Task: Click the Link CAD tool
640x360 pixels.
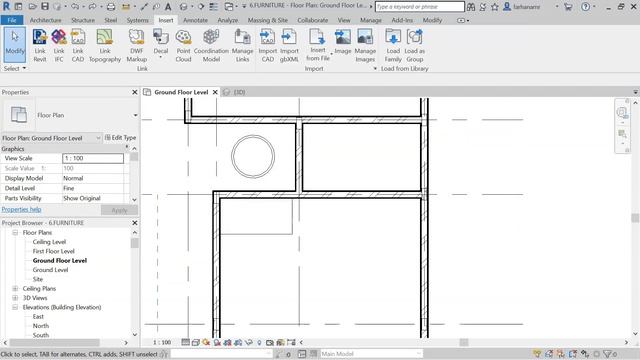Action: (78, 46)
